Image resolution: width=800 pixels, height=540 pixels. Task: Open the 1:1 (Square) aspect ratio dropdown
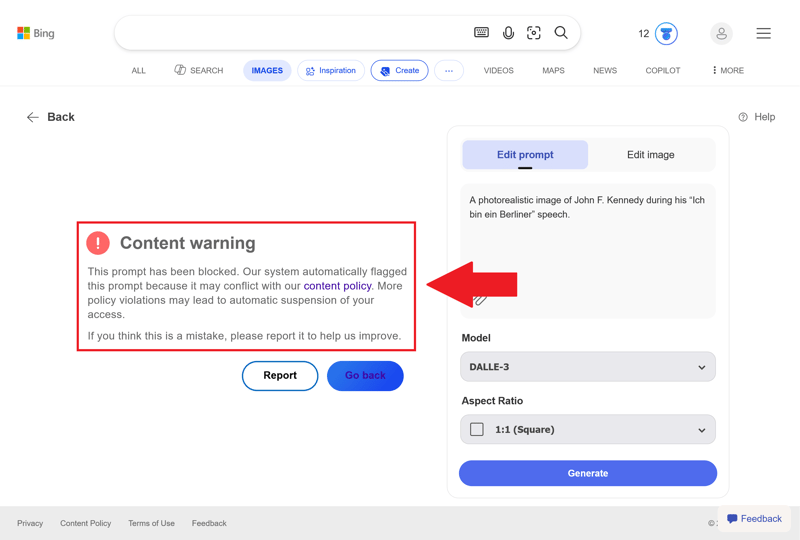(x=587, y=430)
